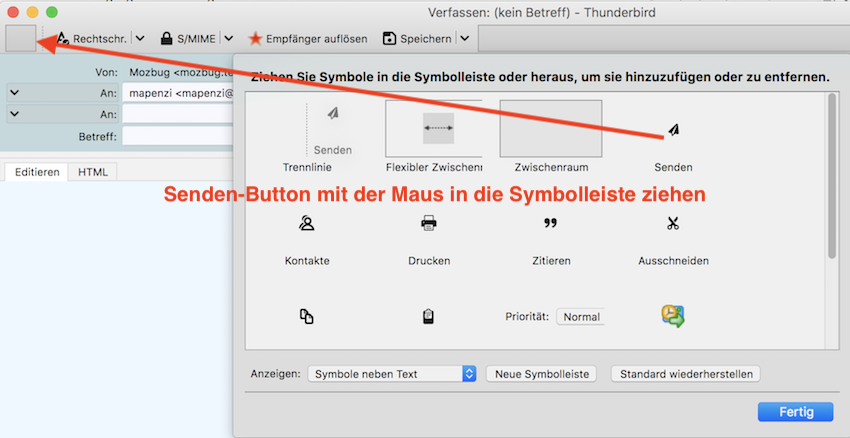Image resolution: width=850 pixels, height=438 pixels.
Task: Click the Betreff subject field
Action: click(178, 136)
